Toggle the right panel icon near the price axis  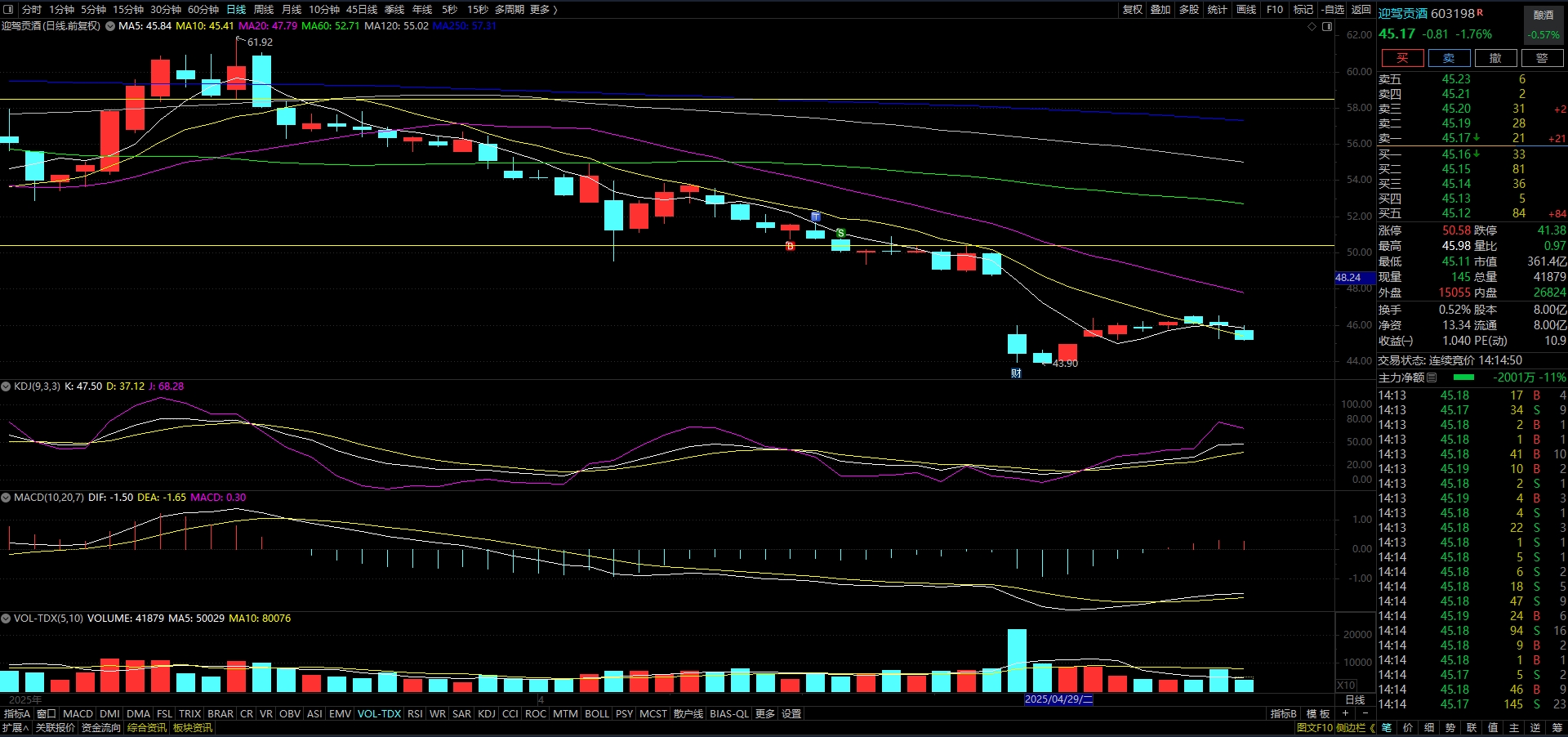(1327, 26)
